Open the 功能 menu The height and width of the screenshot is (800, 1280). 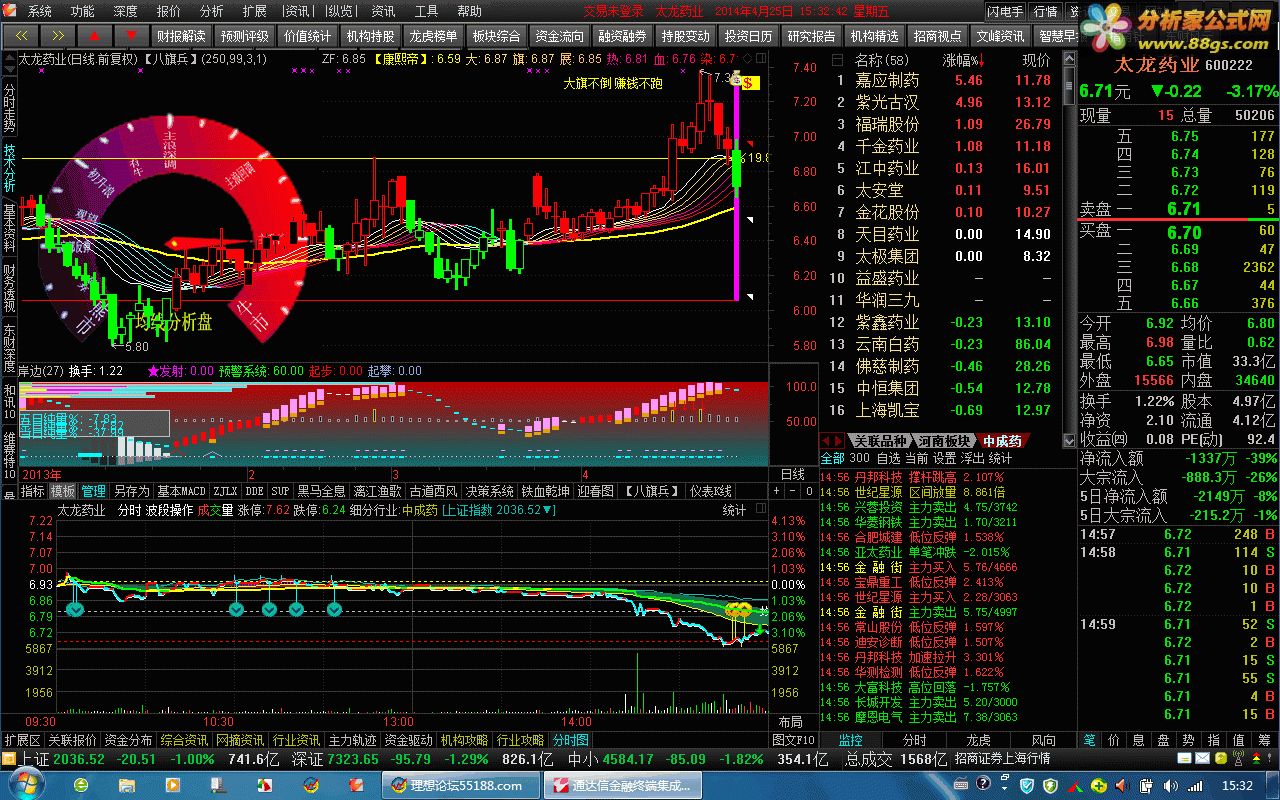click(82, 11)
